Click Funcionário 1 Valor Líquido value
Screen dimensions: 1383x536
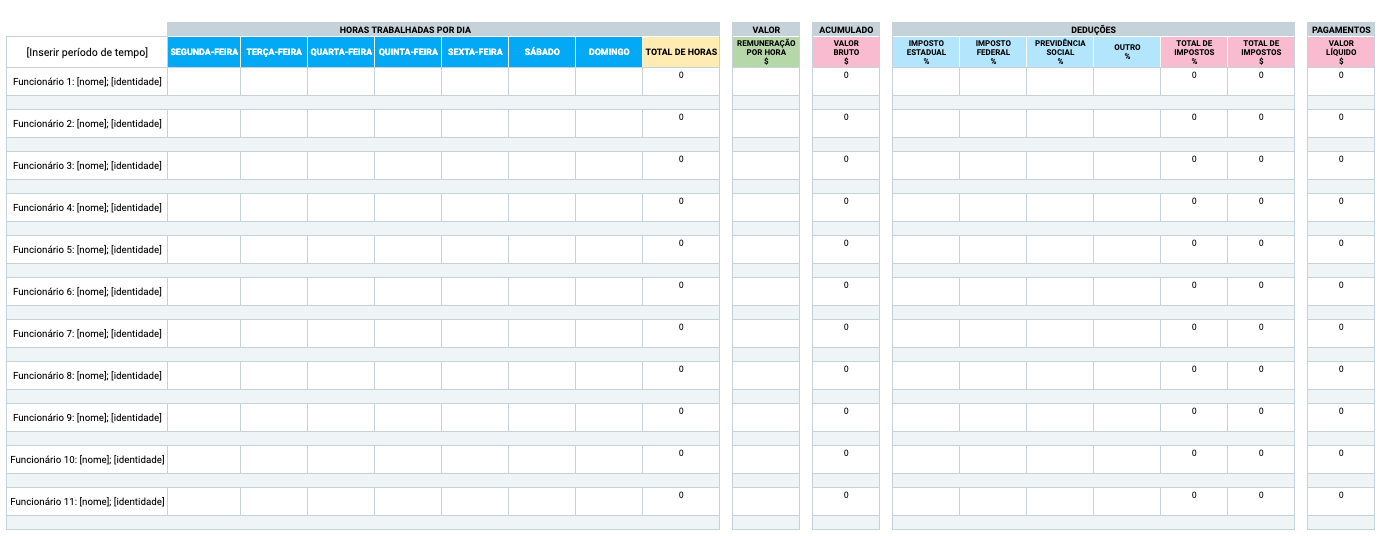point(1341,82)
